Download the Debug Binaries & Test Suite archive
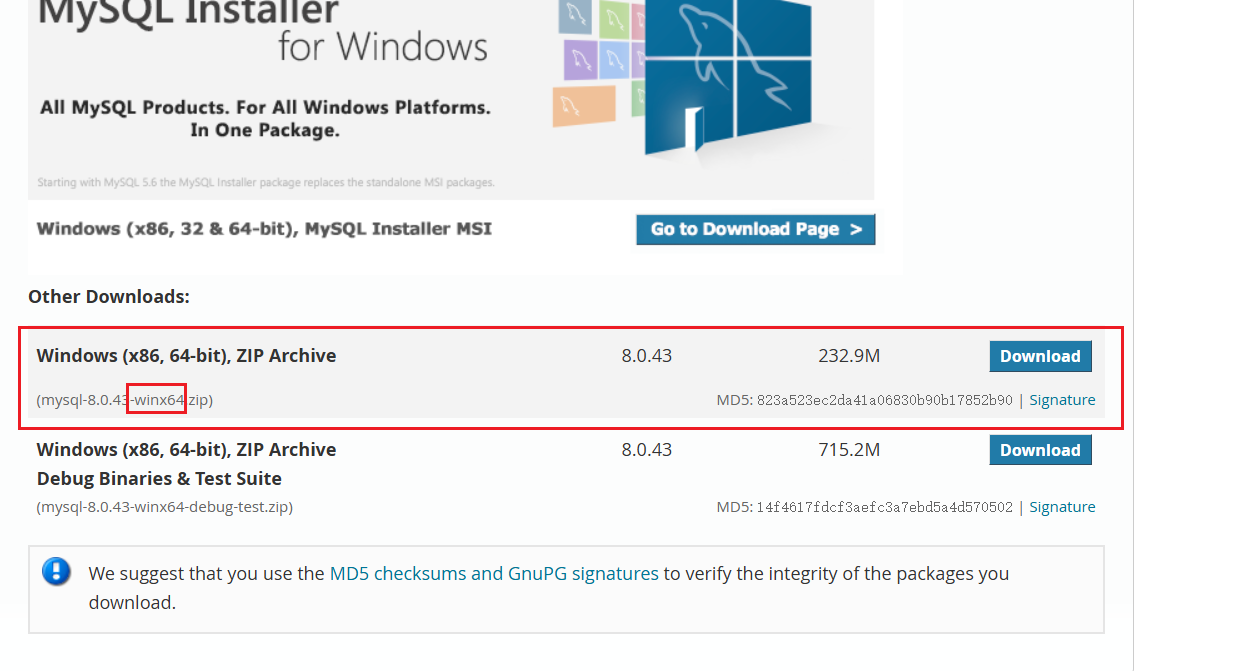 pyautogui.click(x=1040, y=450)
